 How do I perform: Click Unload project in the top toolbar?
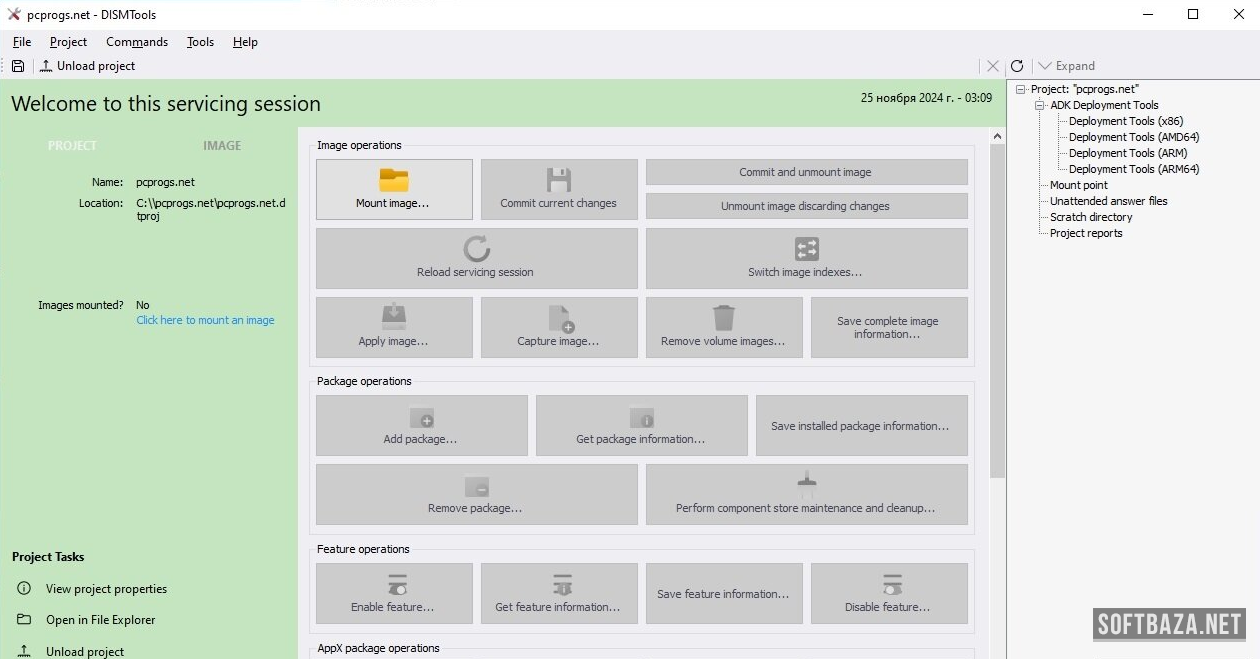pos(87,66)
